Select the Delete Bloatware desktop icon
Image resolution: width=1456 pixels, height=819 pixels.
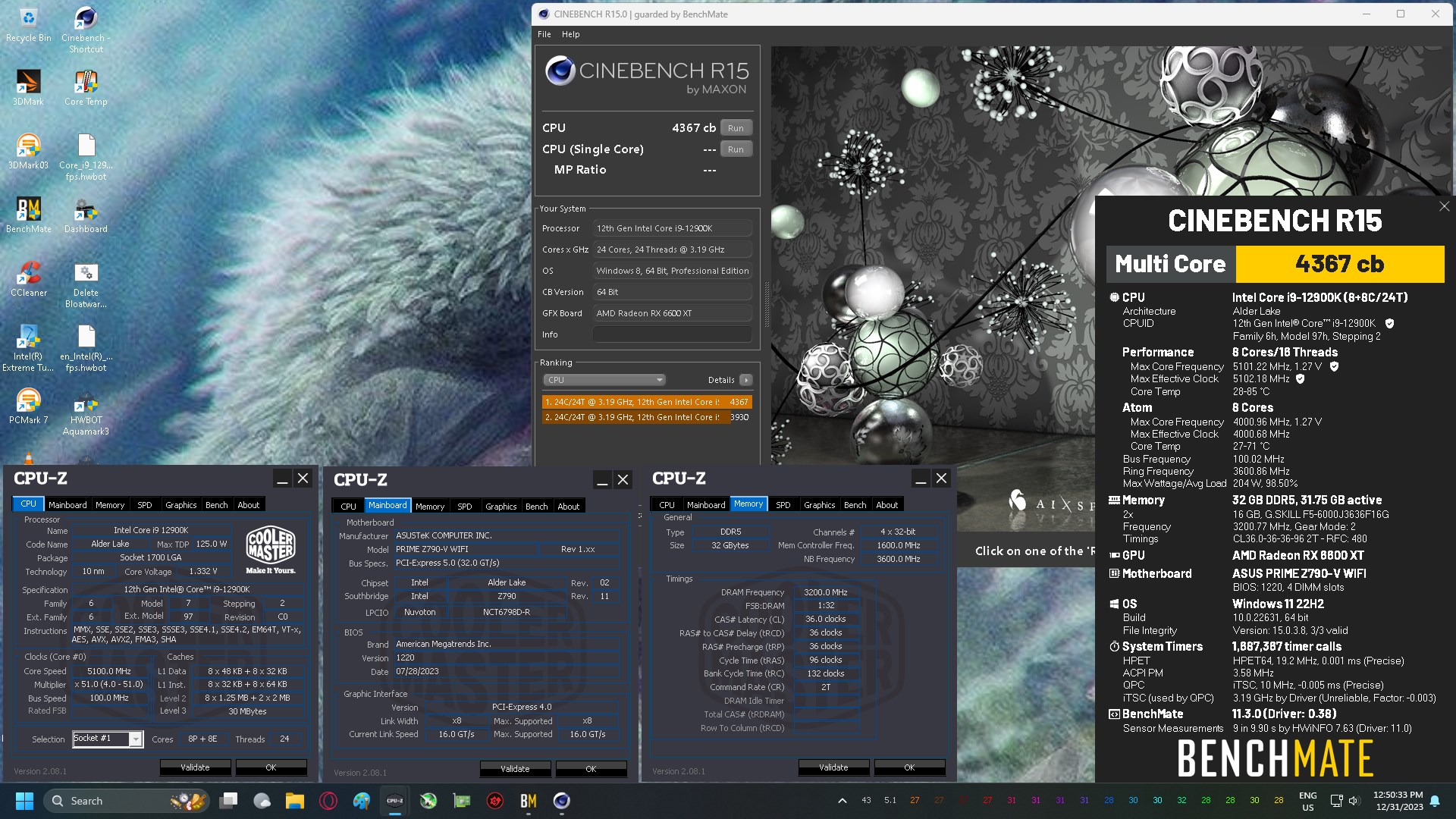point(86,285)
